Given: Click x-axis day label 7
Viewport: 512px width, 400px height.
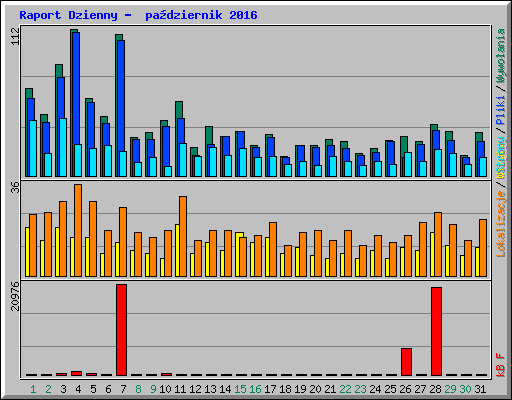Looking at the screenshot, I should click(x=123, y=389).
